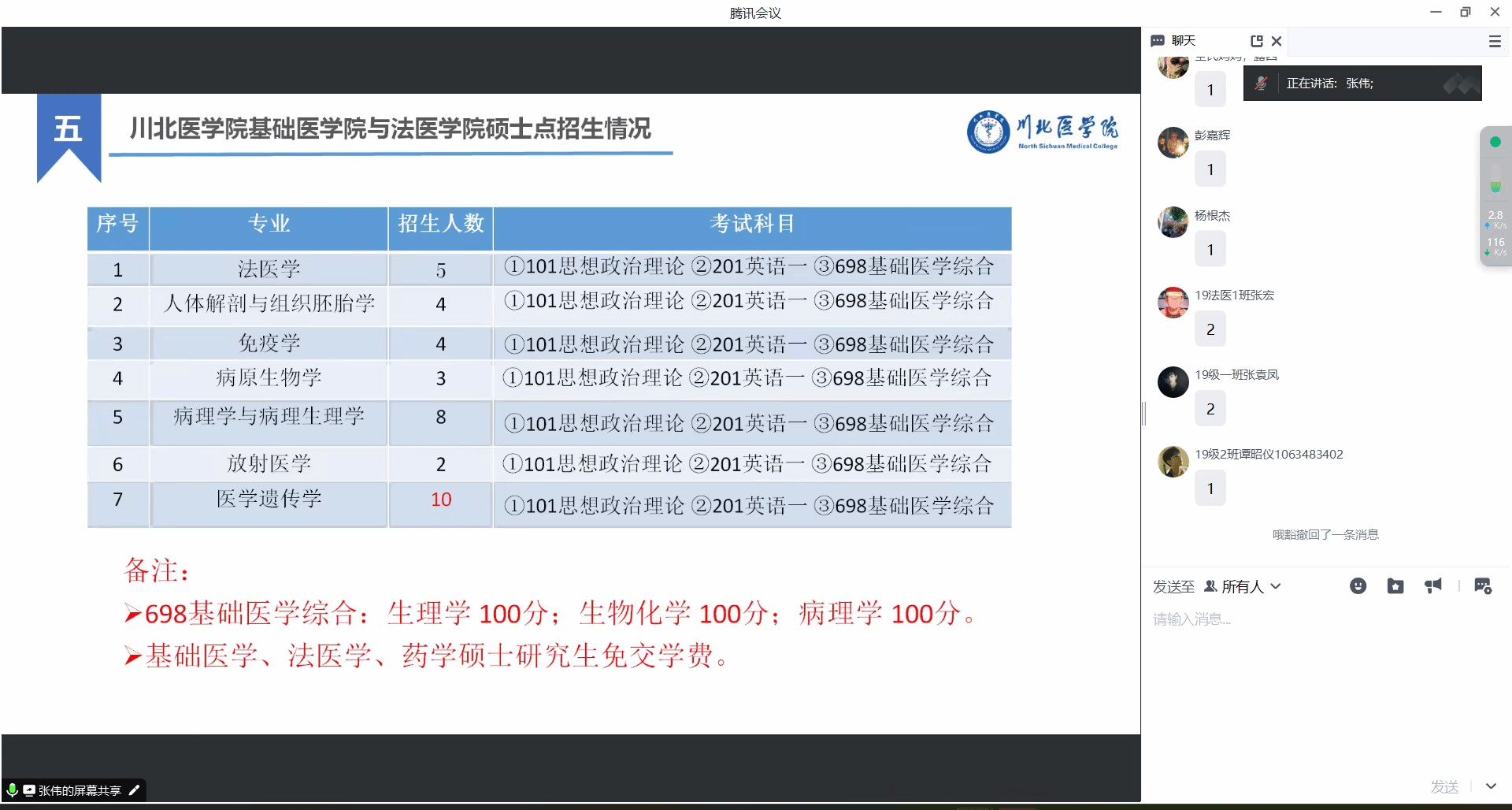This screenshot has height=810, width=1512.
Task: Switch to the 聊天 chat tab
Action: (1181, 40)
